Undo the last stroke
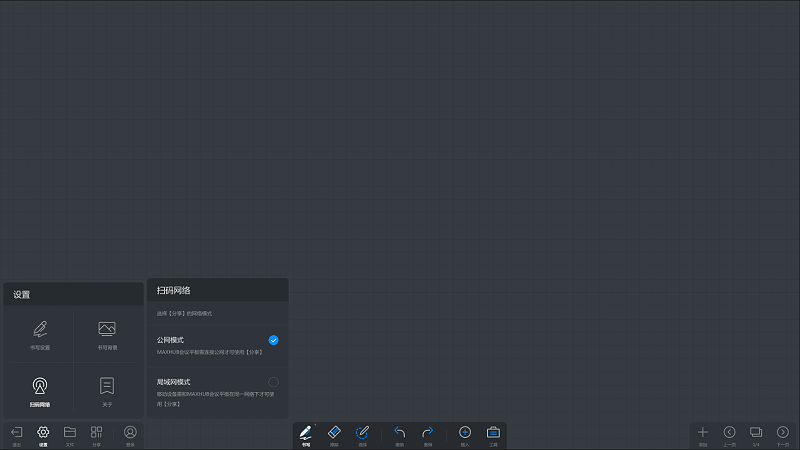Screen dimensions: 800x450 click(399, 434)
